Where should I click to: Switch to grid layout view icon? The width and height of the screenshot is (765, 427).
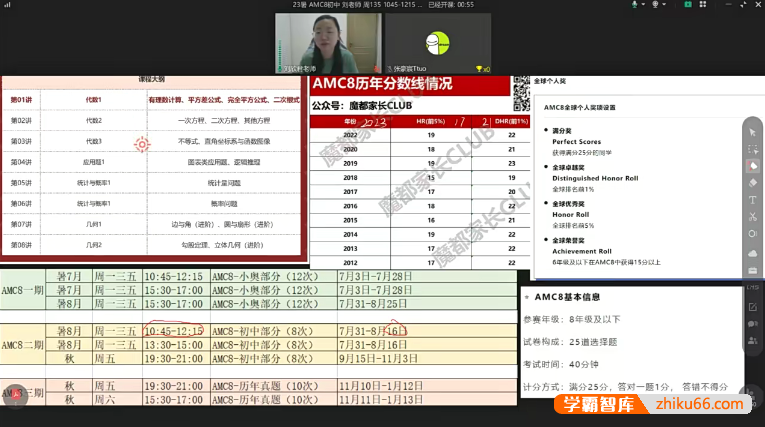[703, 4]
